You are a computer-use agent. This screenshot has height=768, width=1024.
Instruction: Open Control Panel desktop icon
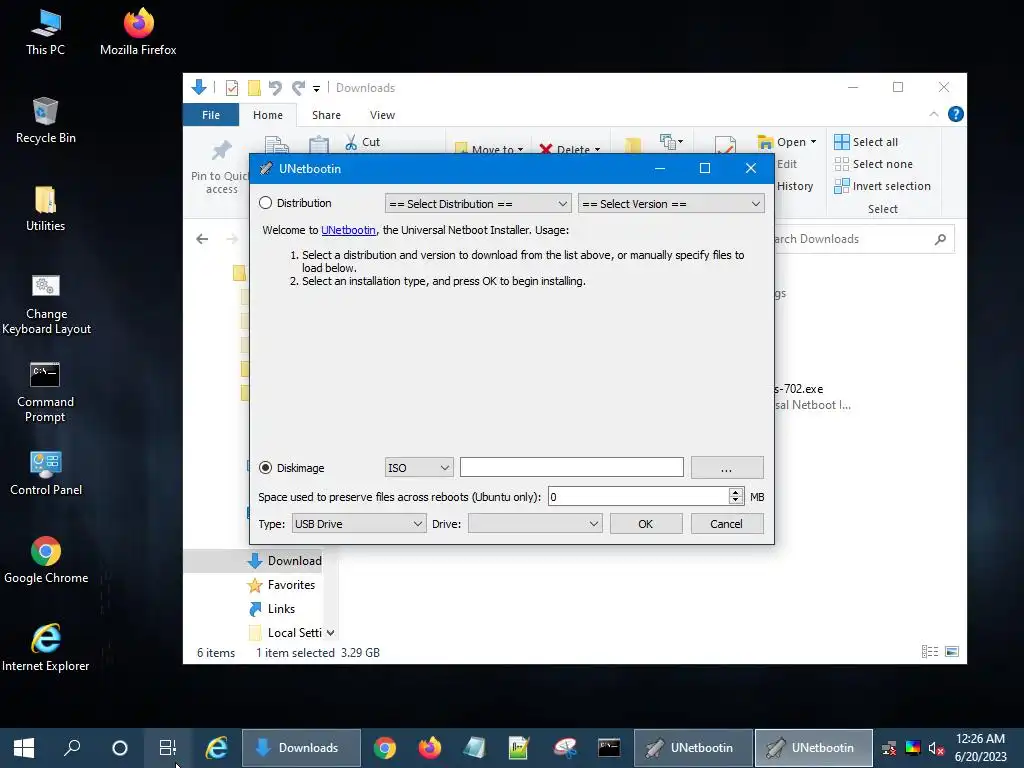click(46, 473)
